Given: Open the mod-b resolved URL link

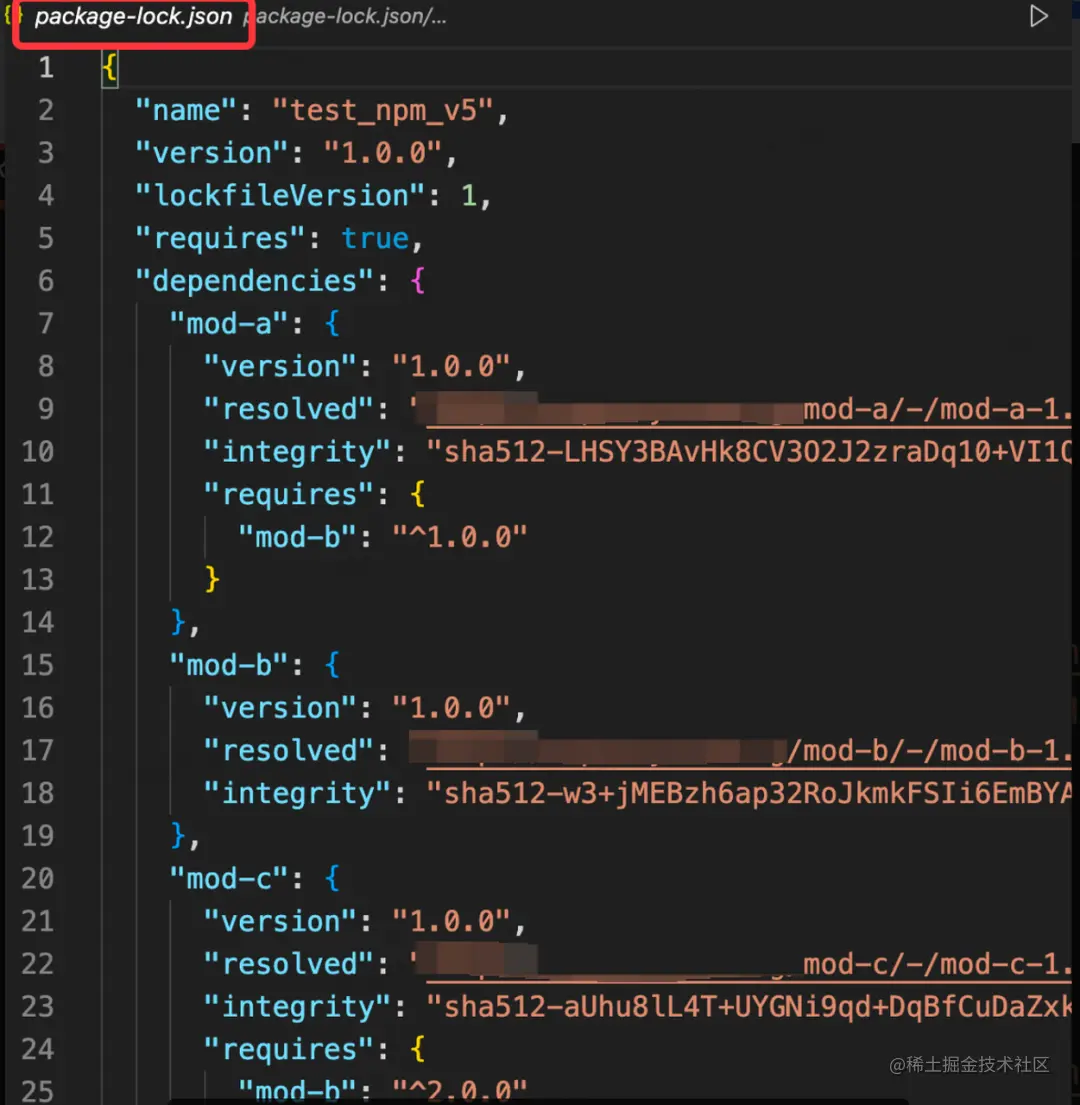Looking at the screenshot, I should [741, 751].
